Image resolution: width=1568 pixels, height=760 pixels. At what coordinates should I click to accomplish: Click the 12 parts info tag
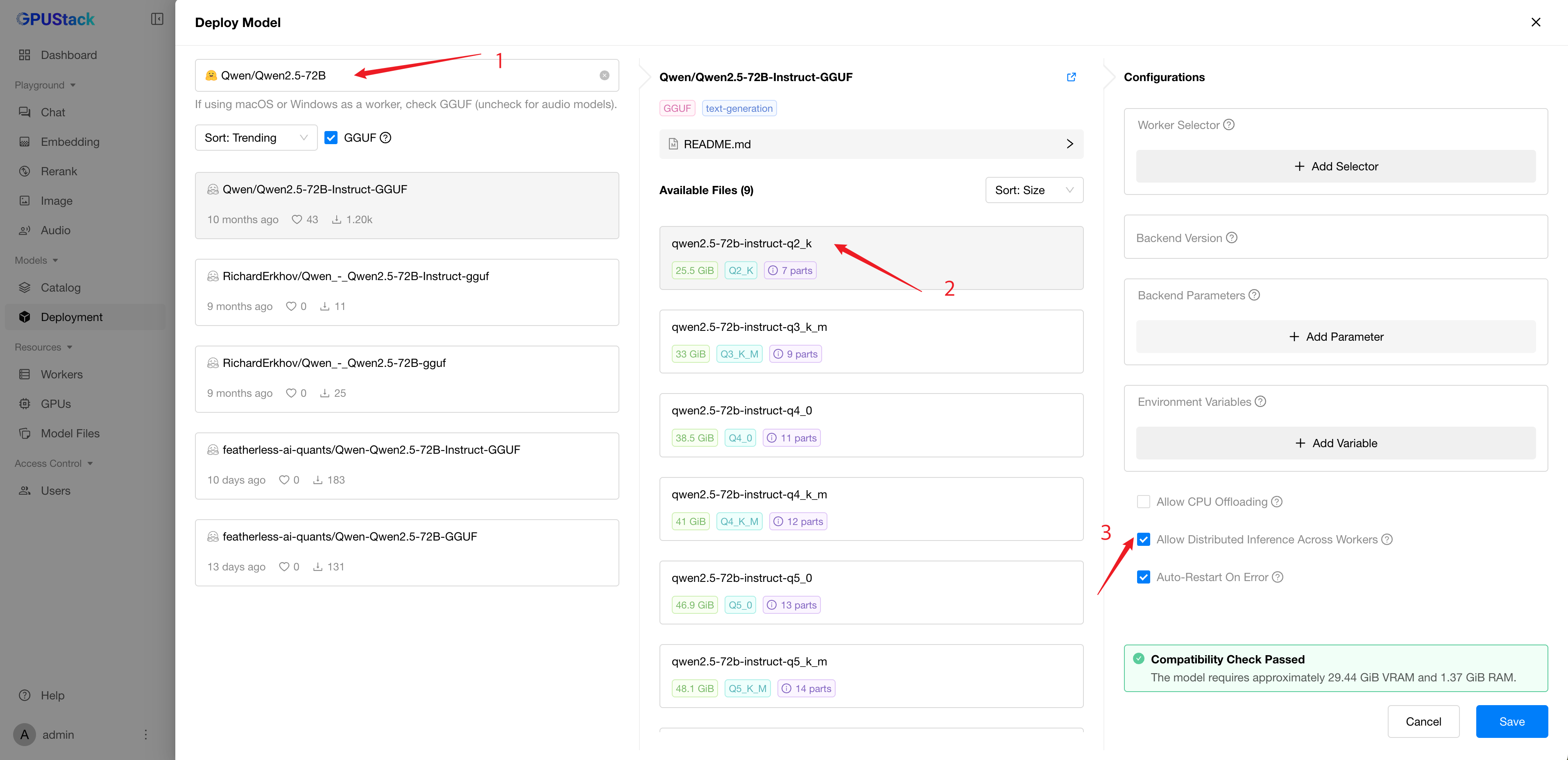(x=798, y=521)
